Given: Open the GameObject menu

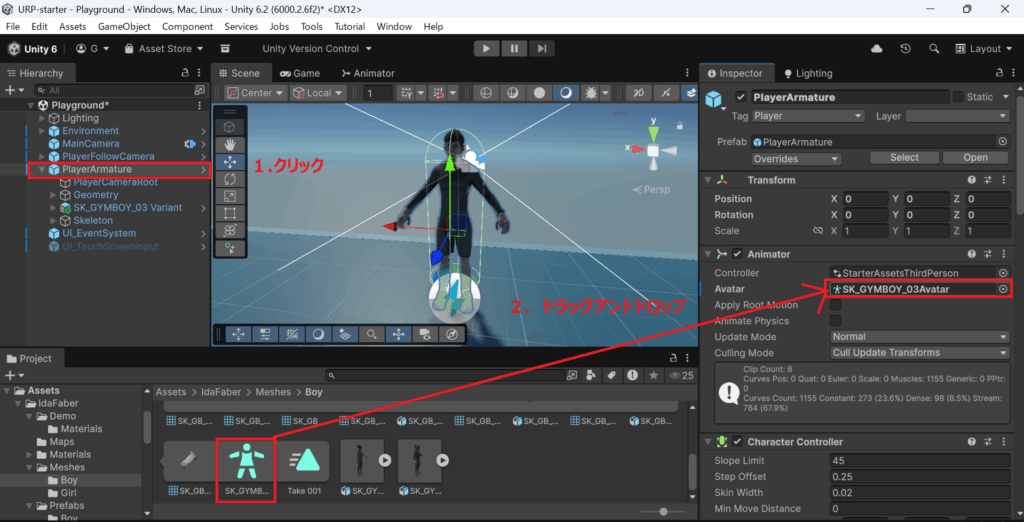Looking at the screenshot, I should point(124,26).
